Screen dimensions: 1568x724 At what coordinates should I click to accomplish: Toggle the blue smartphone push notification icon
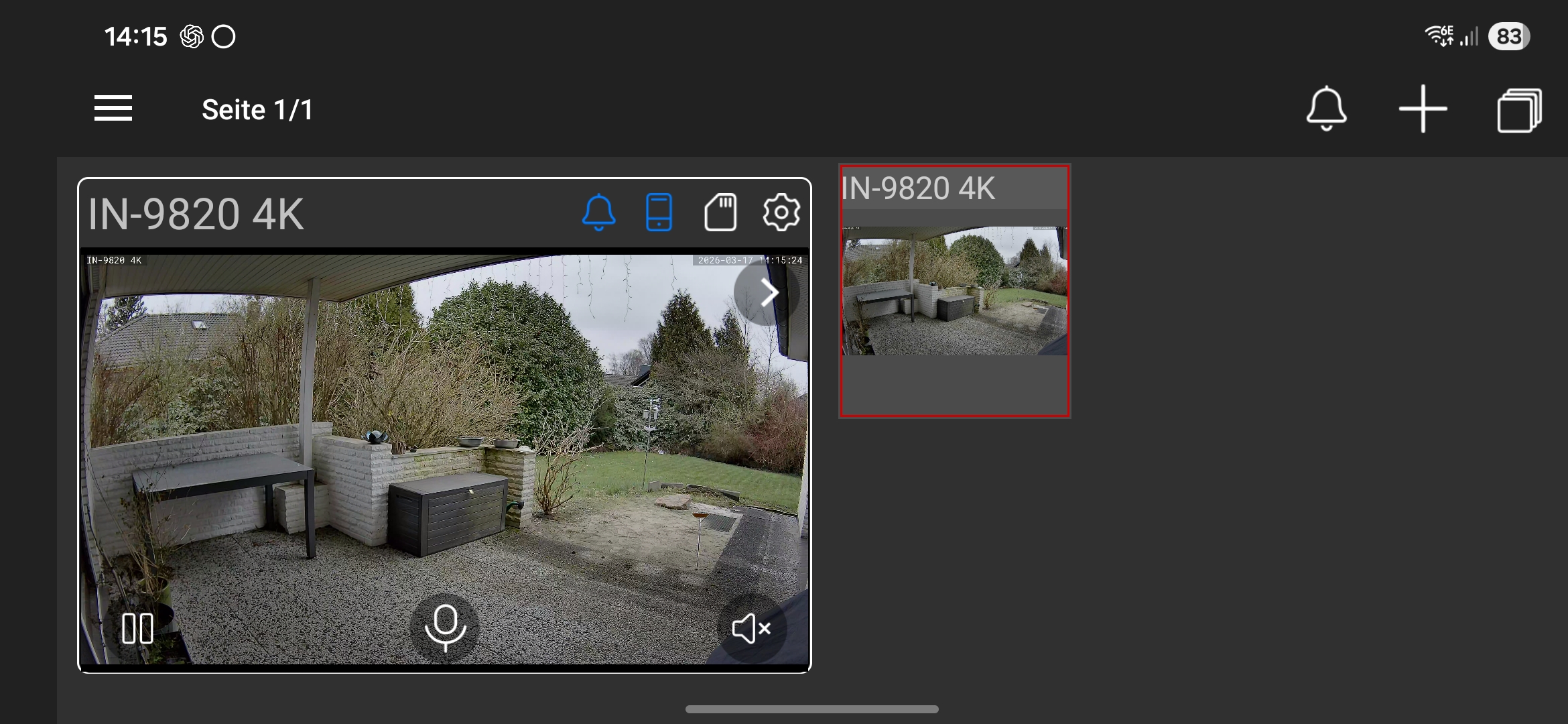[659, 213]
